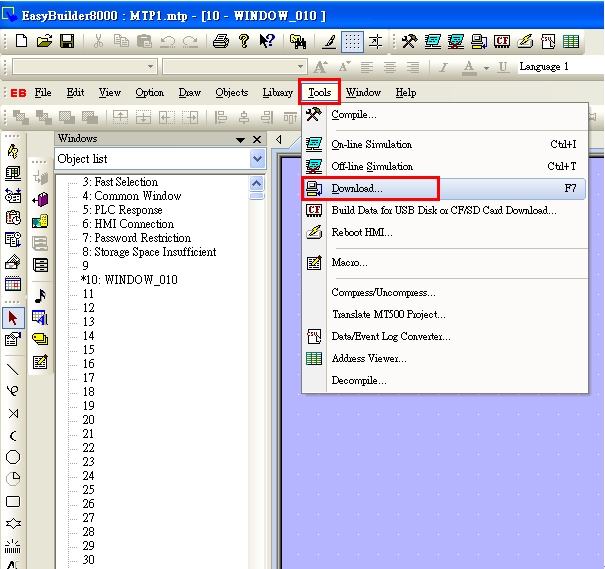
Task: Choose Decompile... menu entry
Action: point(445,381)
